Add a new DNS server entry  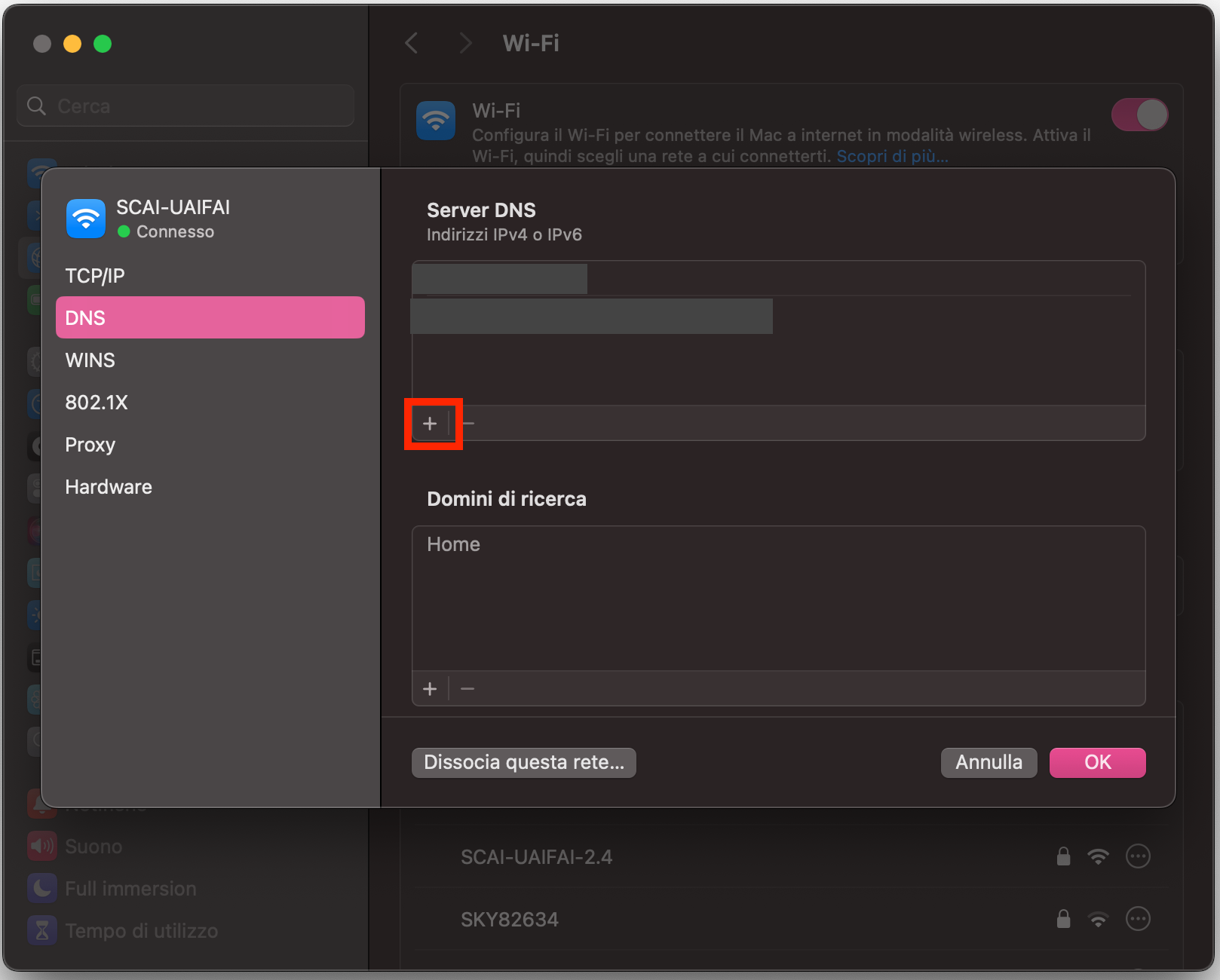click(431, 424)
